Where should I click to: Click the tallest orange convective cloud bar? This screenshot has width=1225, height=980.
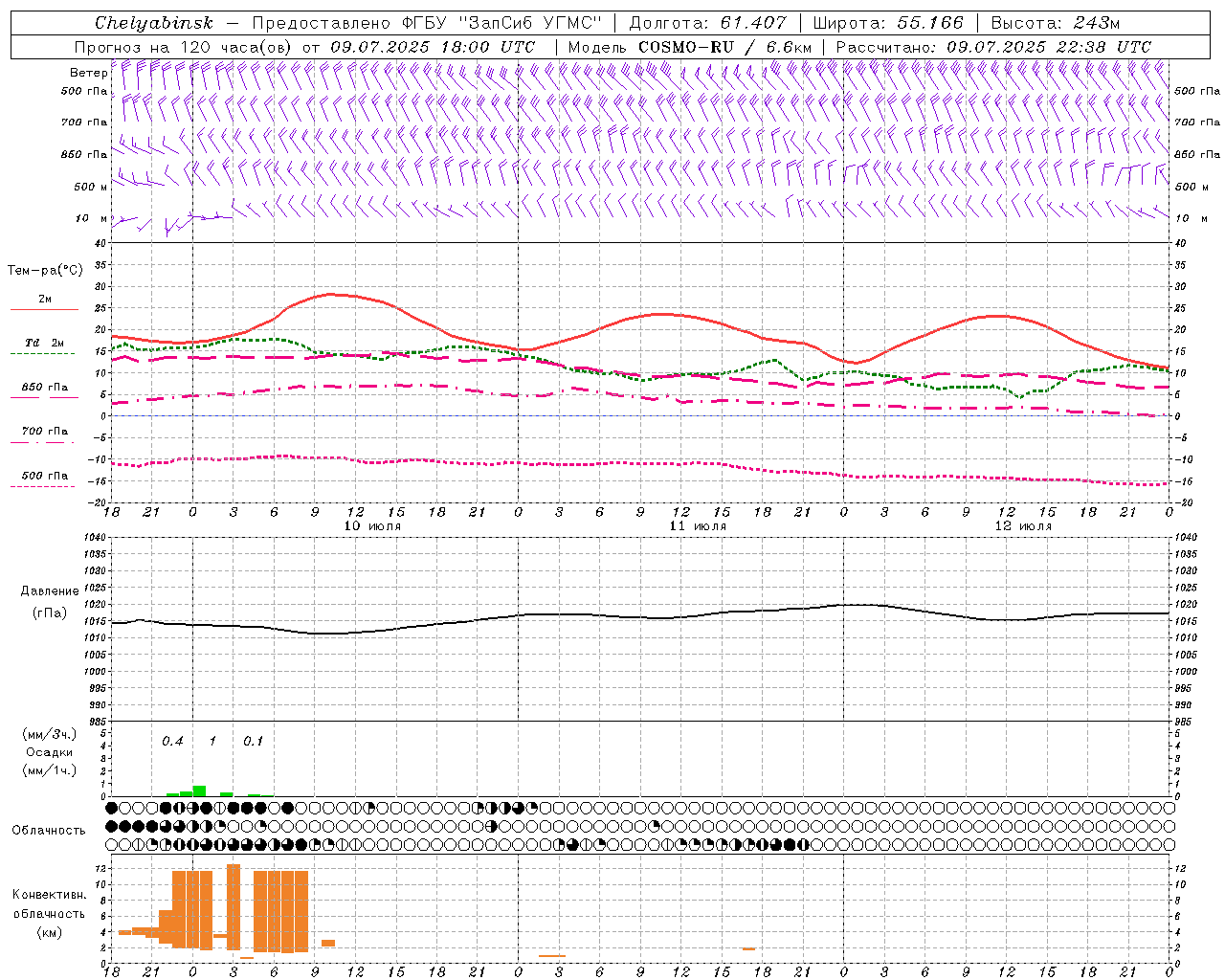pyautogui.click(x=234, y=906)
